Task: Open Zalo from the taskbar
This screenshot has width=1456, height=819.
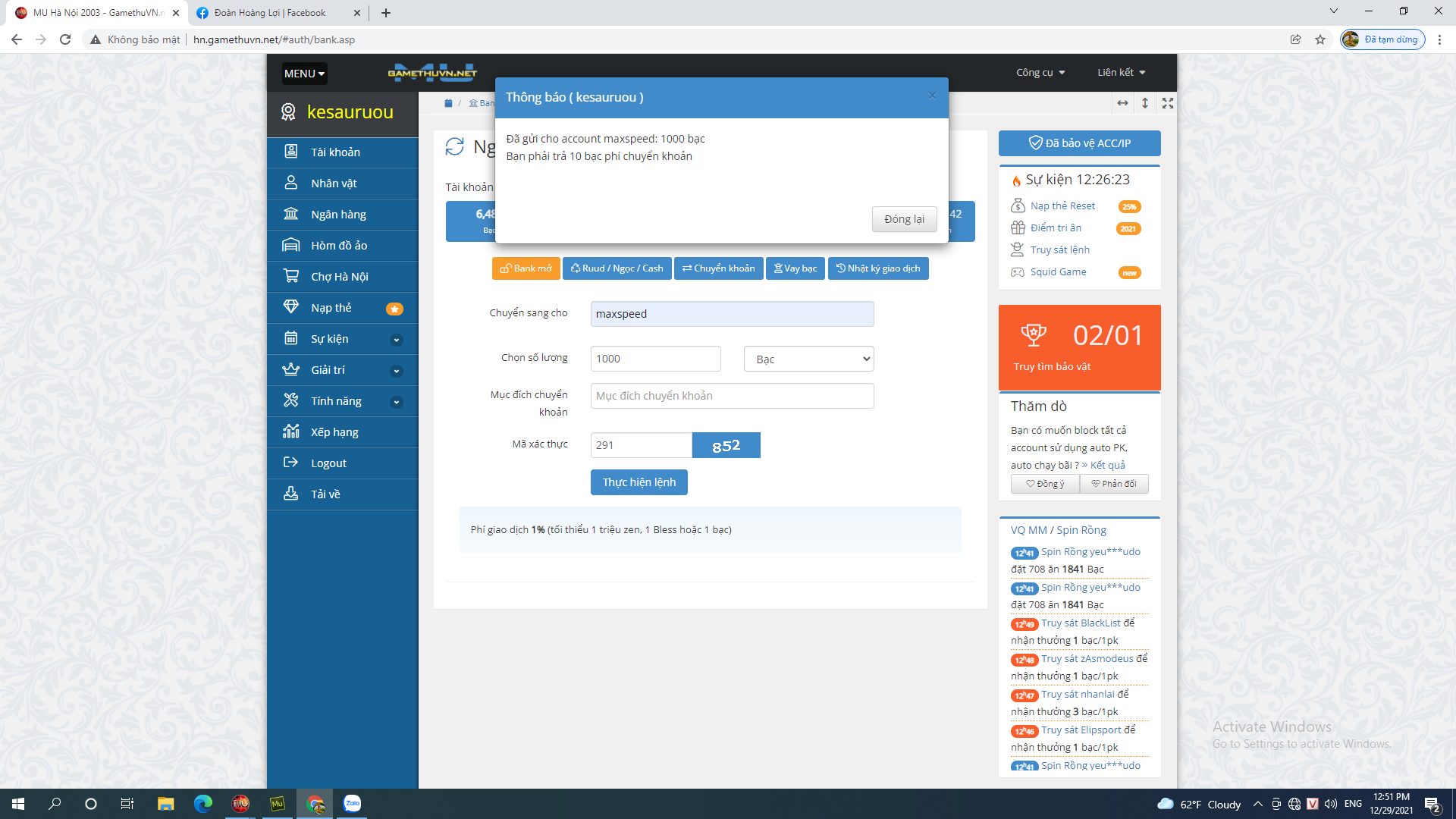Action: tap(353, 804)
